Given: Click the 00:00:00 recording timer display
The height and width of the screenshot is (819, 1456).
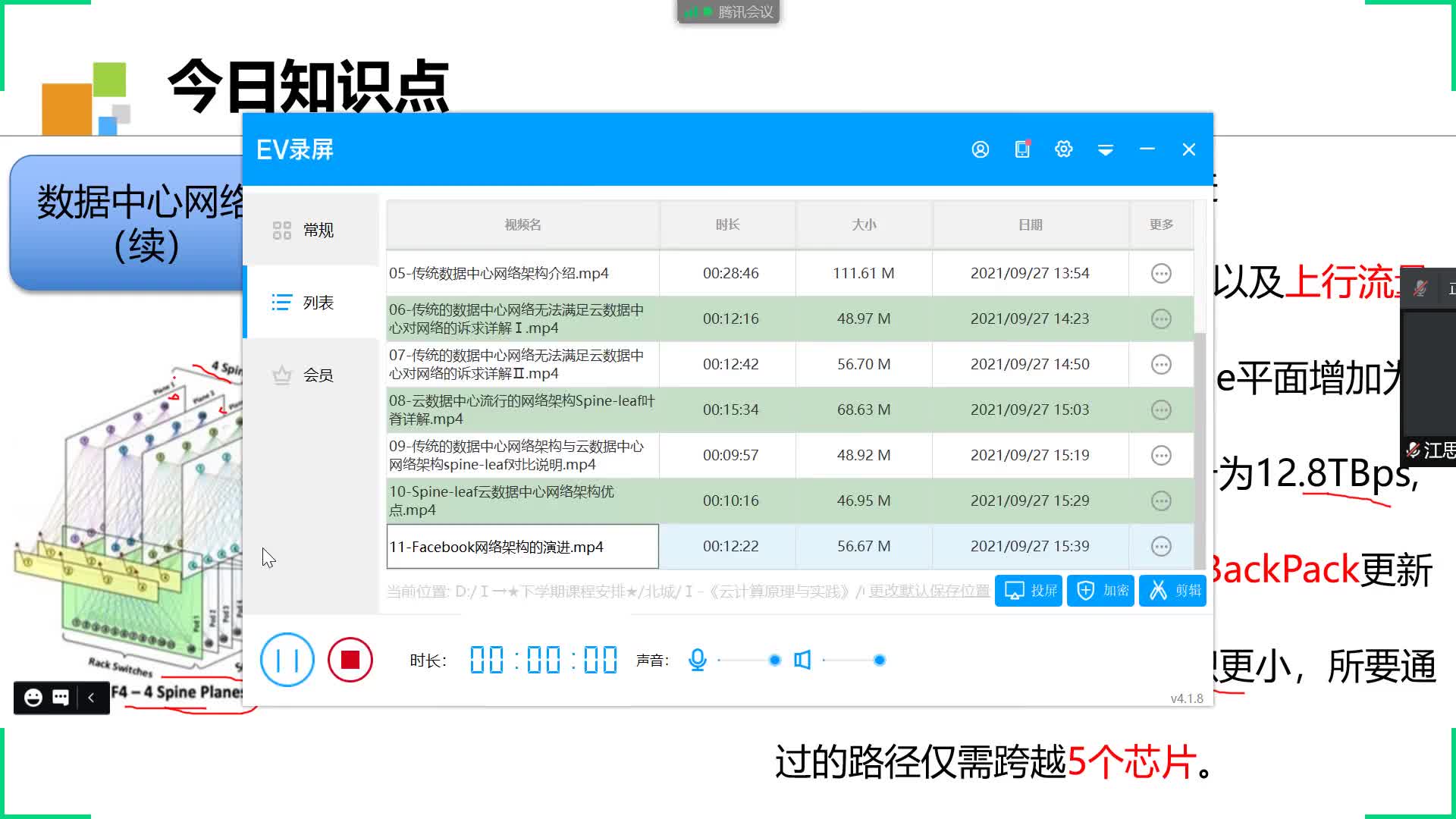Looking at the screenshot, I should point(543,660).
